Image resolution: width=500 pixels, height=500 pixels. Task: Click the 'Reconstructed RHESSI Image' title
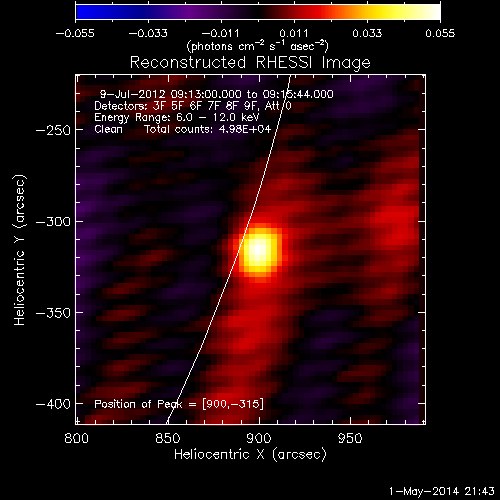pos(250,63)
